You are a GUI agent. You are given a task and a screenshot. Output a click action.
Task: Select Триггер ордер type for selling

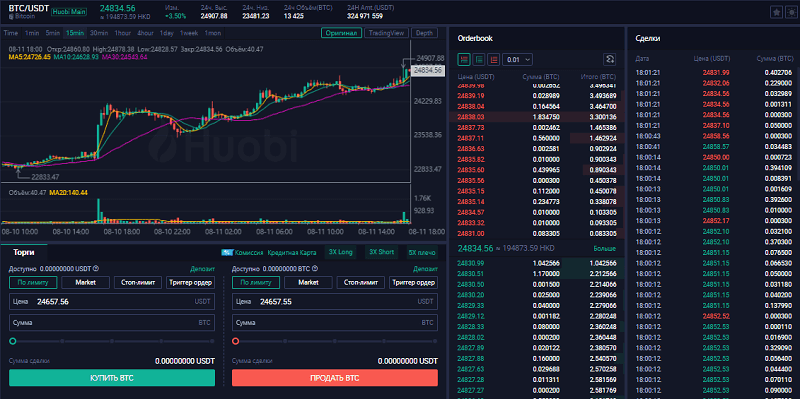pos(413,282)
